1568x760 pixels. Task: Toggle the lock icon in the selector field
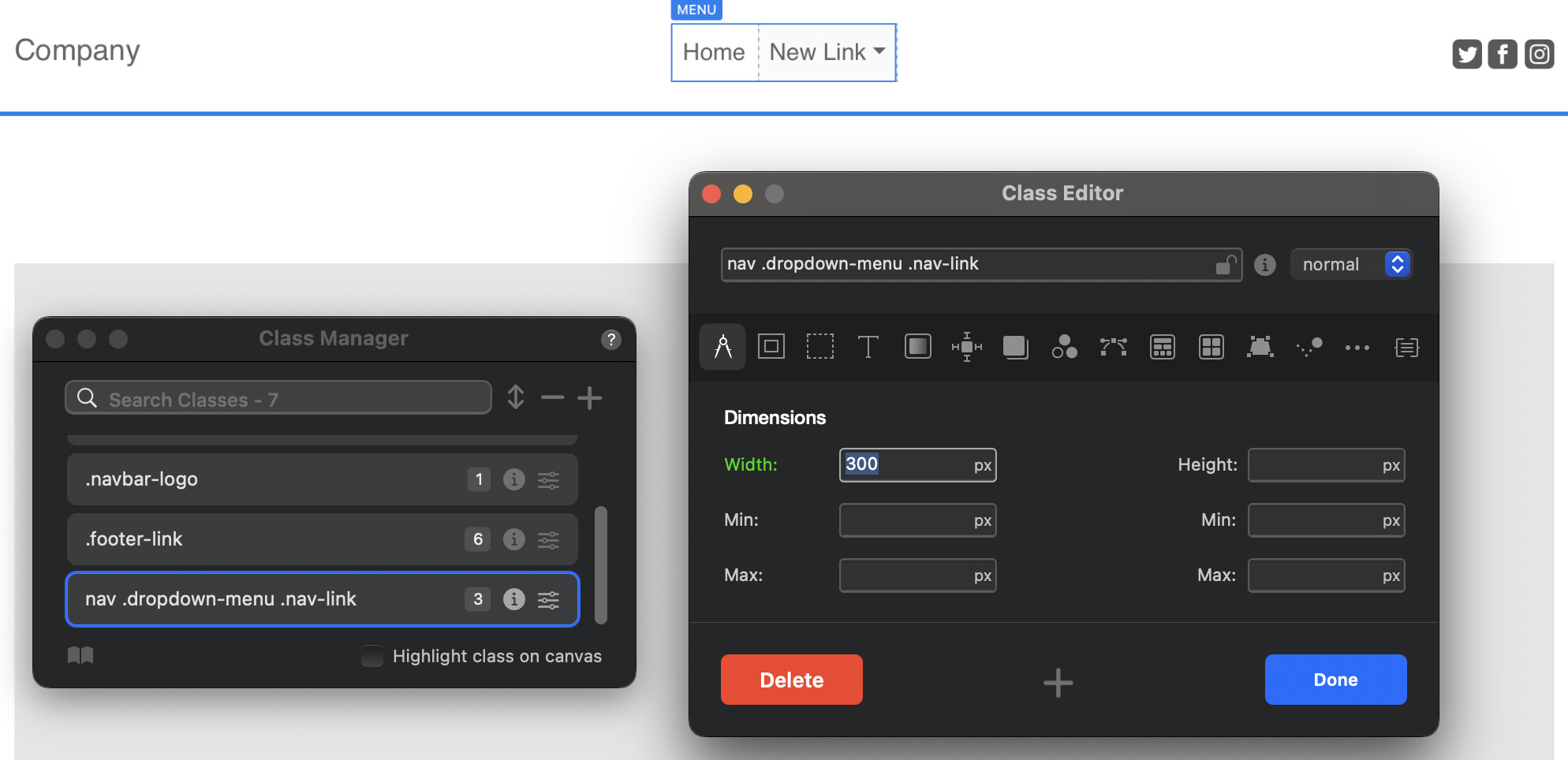point(1225,265)
